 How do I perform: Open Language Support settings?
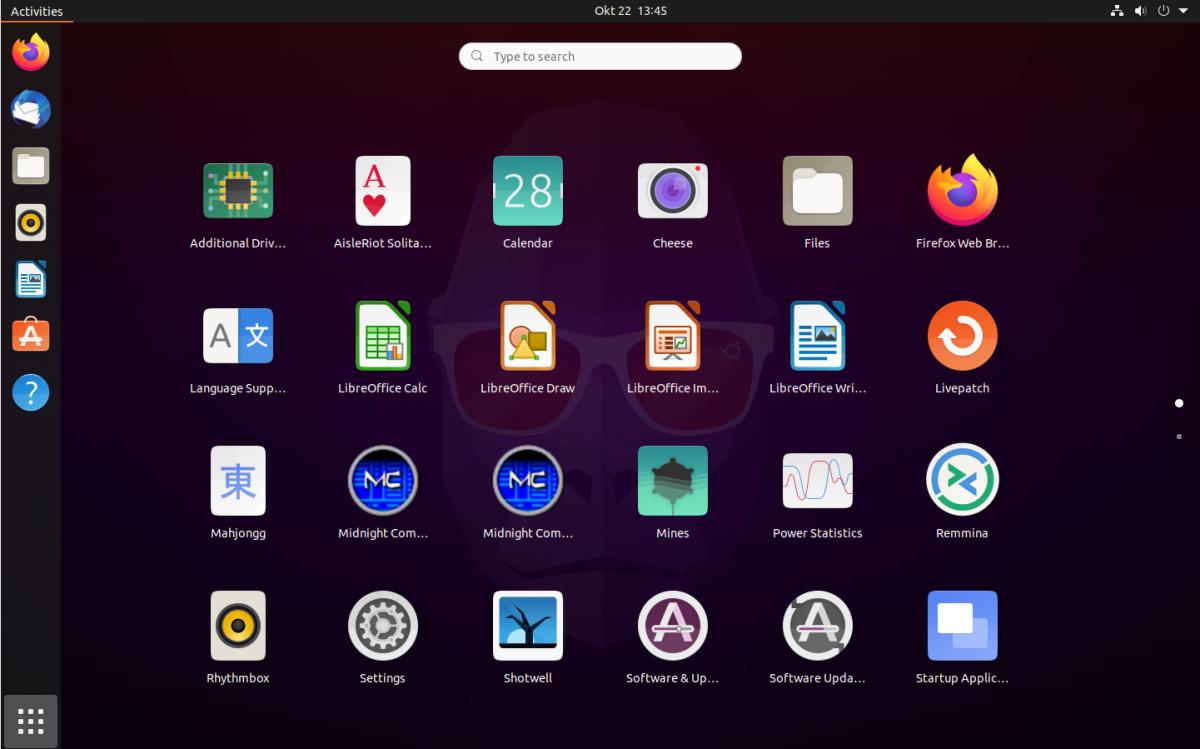click(x=238, y=336)
